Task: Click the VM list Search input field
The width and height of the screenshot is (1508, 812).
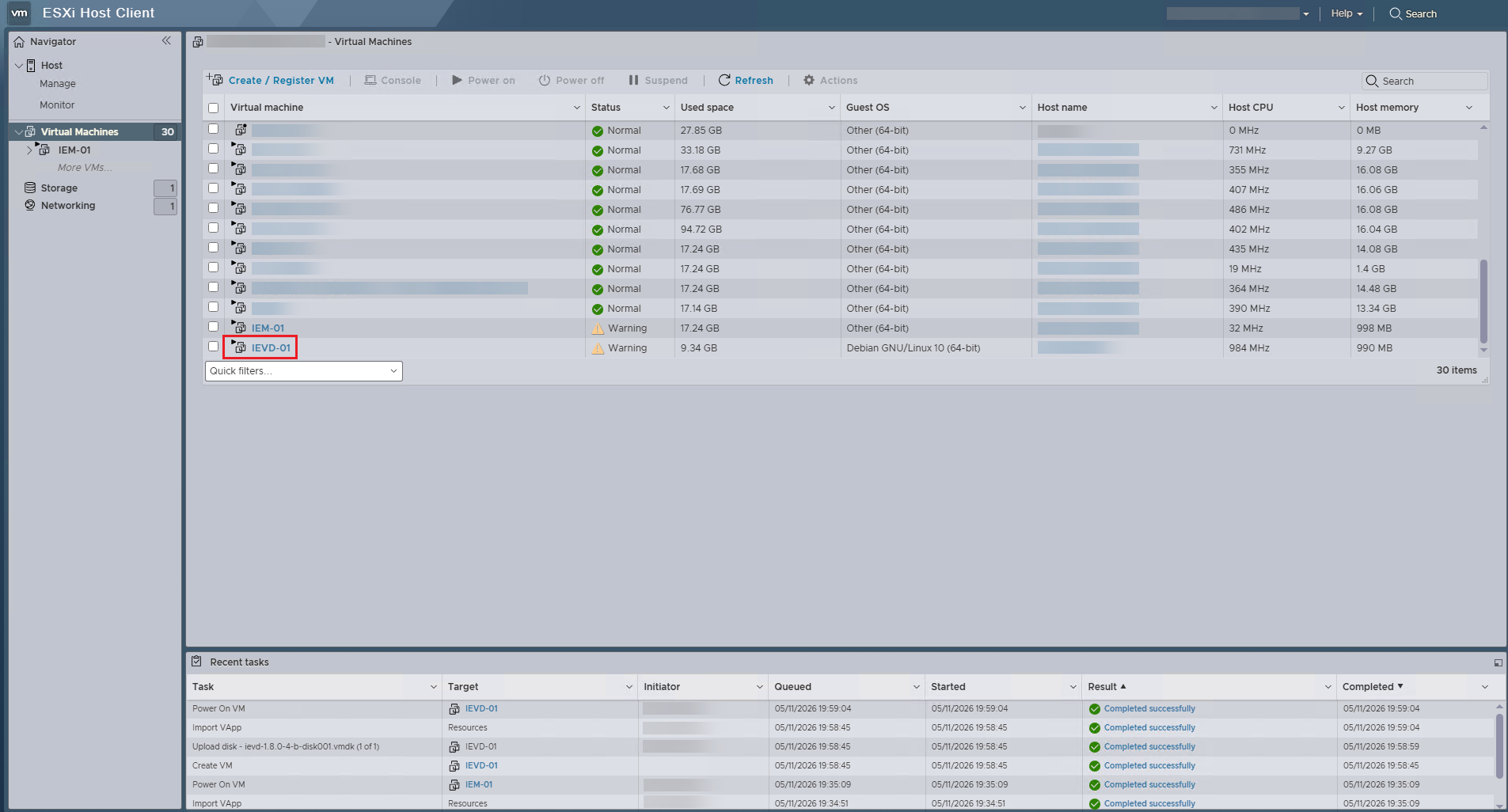Action: point(1425,81)
